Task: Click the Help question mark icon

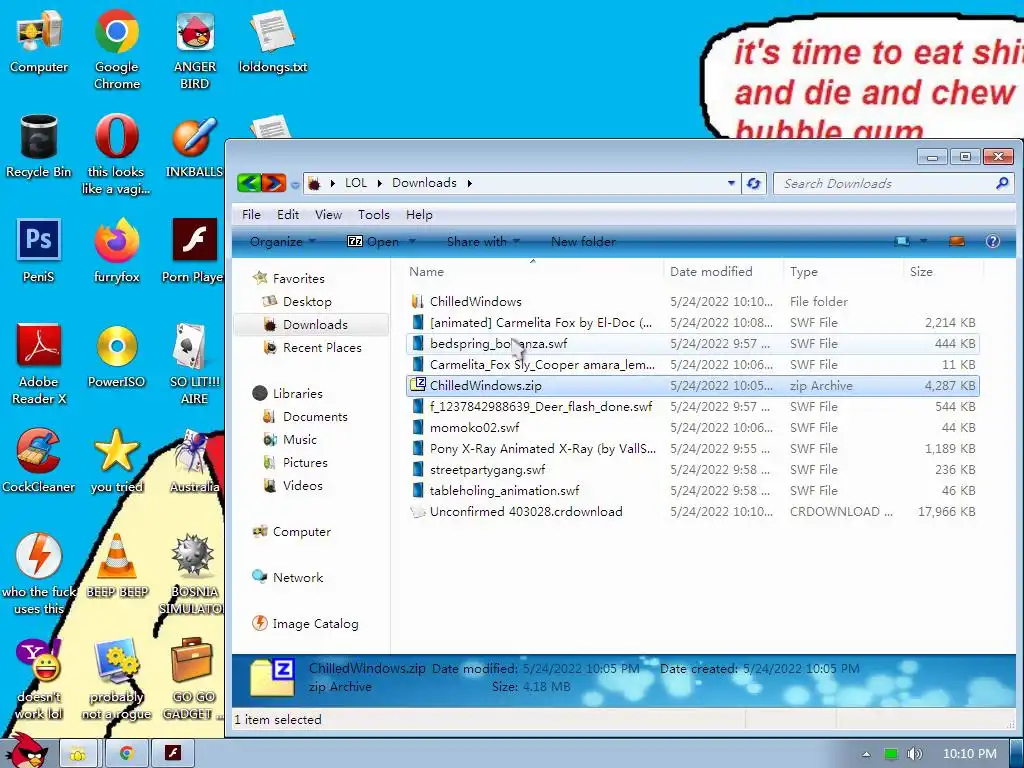Action: coord(993,242)
